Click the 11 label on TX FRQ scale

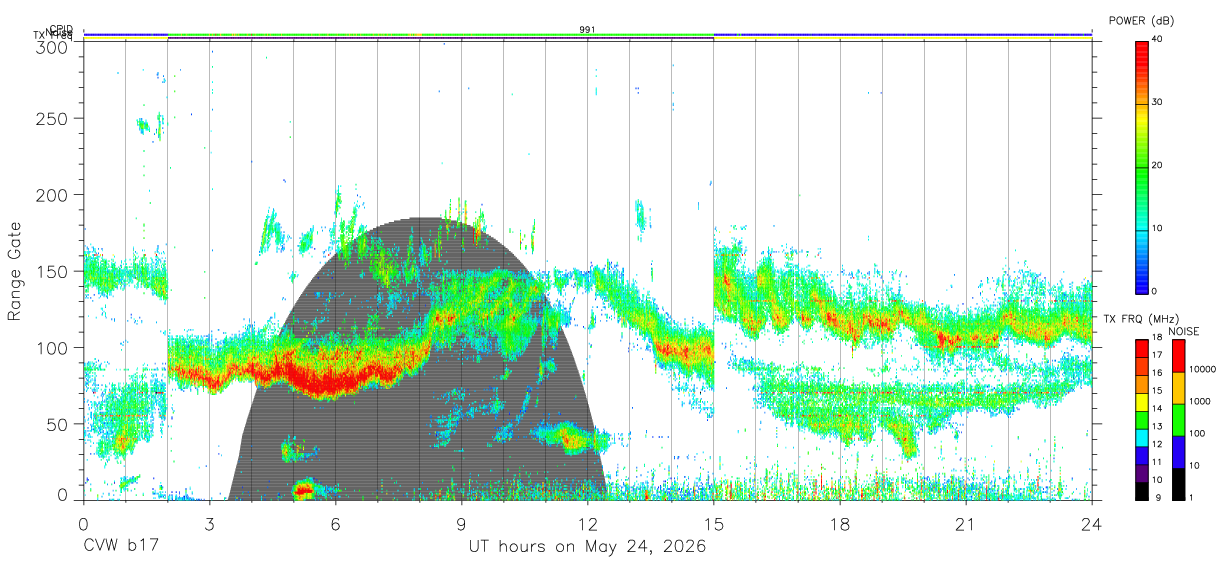coord(1157,462)
